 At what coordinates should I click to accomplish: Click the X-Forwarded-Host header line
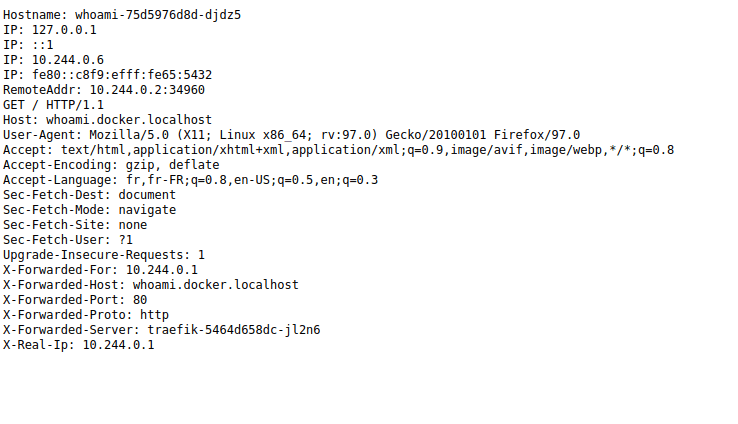150,285
